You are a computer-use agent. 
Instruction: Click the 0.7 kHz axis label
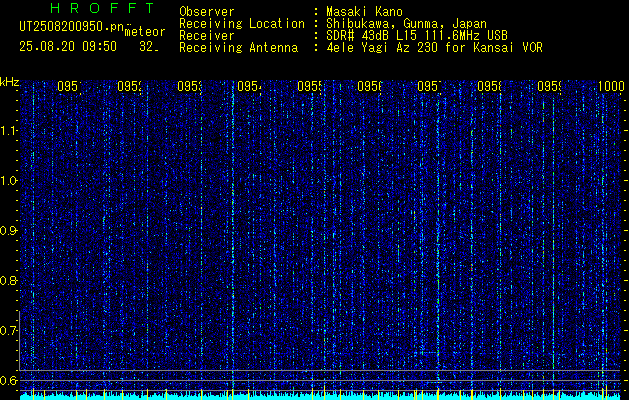pos(8,331)
